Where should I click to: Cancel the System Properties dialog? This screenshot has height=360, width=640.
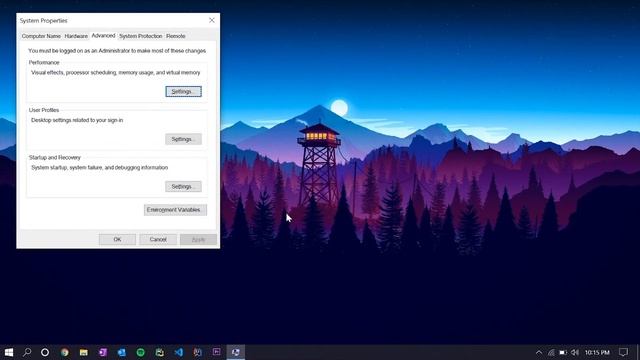click(158, 239)
